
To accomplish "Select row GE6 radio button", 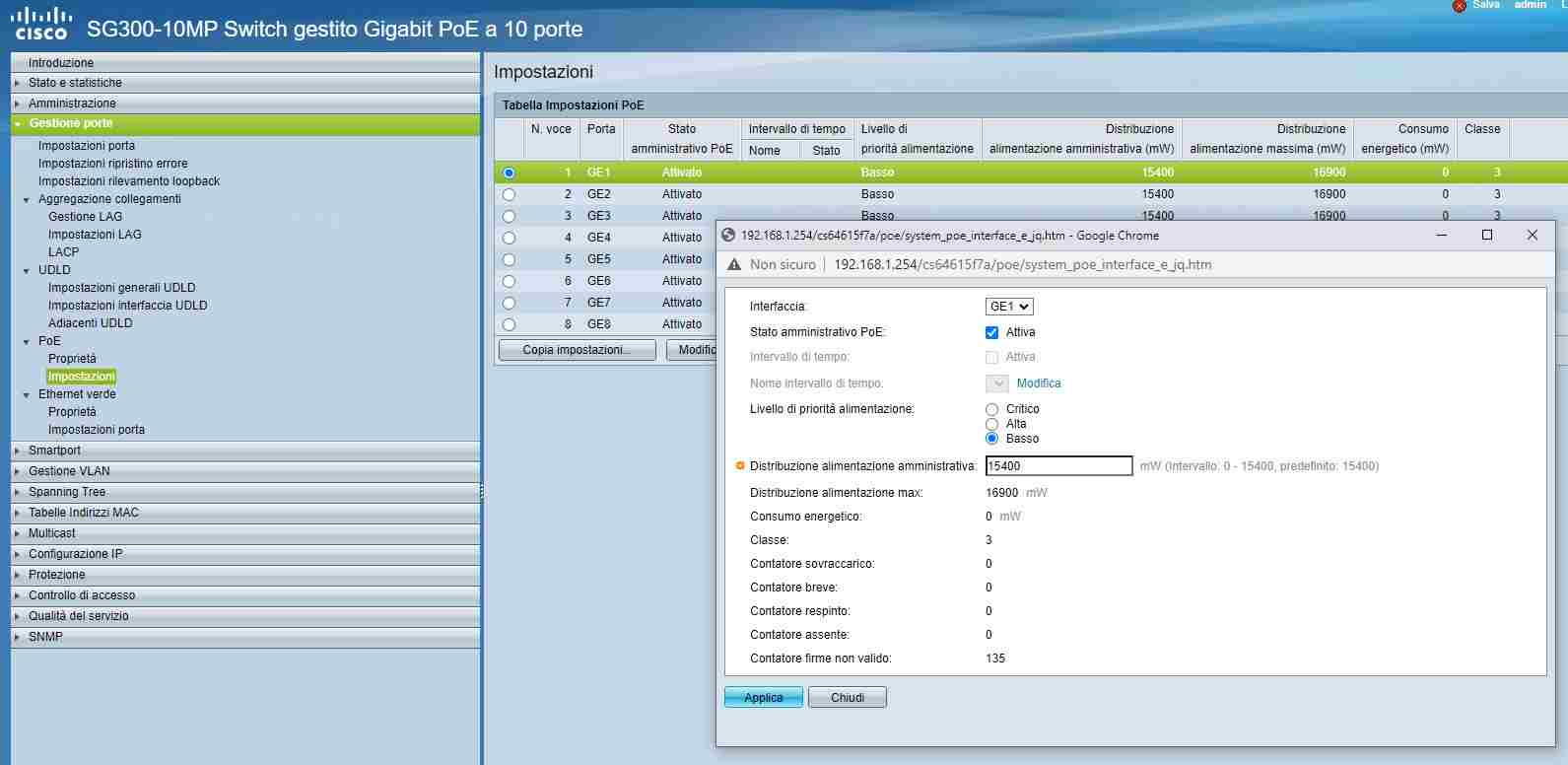I will (x=509, y=281).
